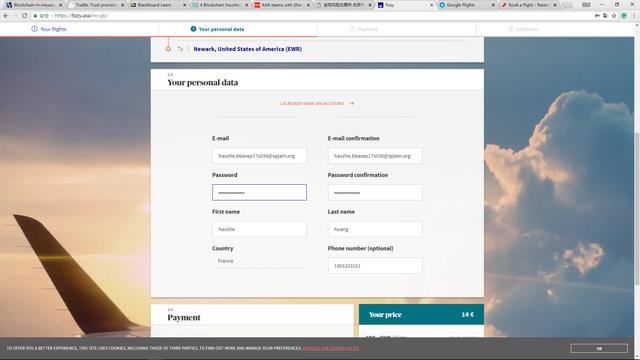Close the fizzy tab

(x=431, y=5)
